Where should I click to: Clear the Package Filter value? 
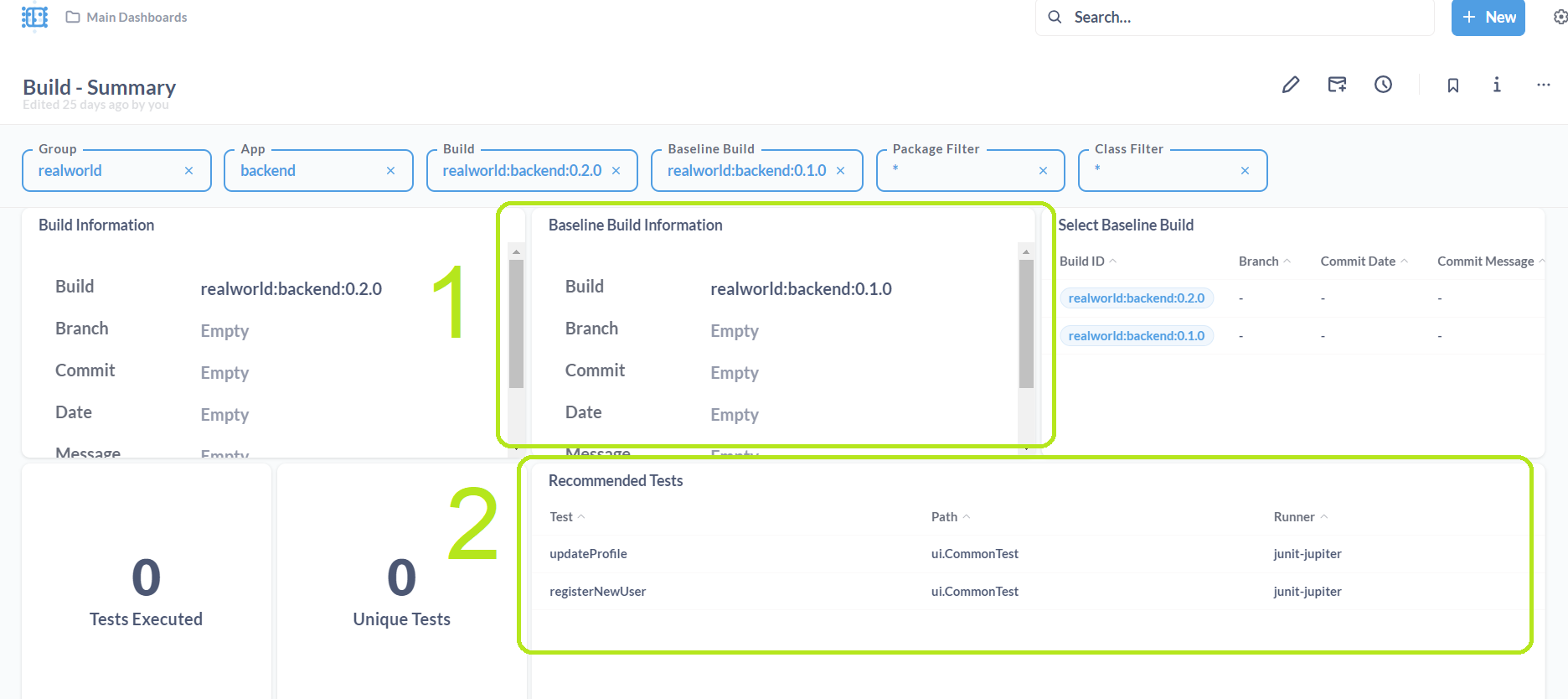[x=1043, y=170]
